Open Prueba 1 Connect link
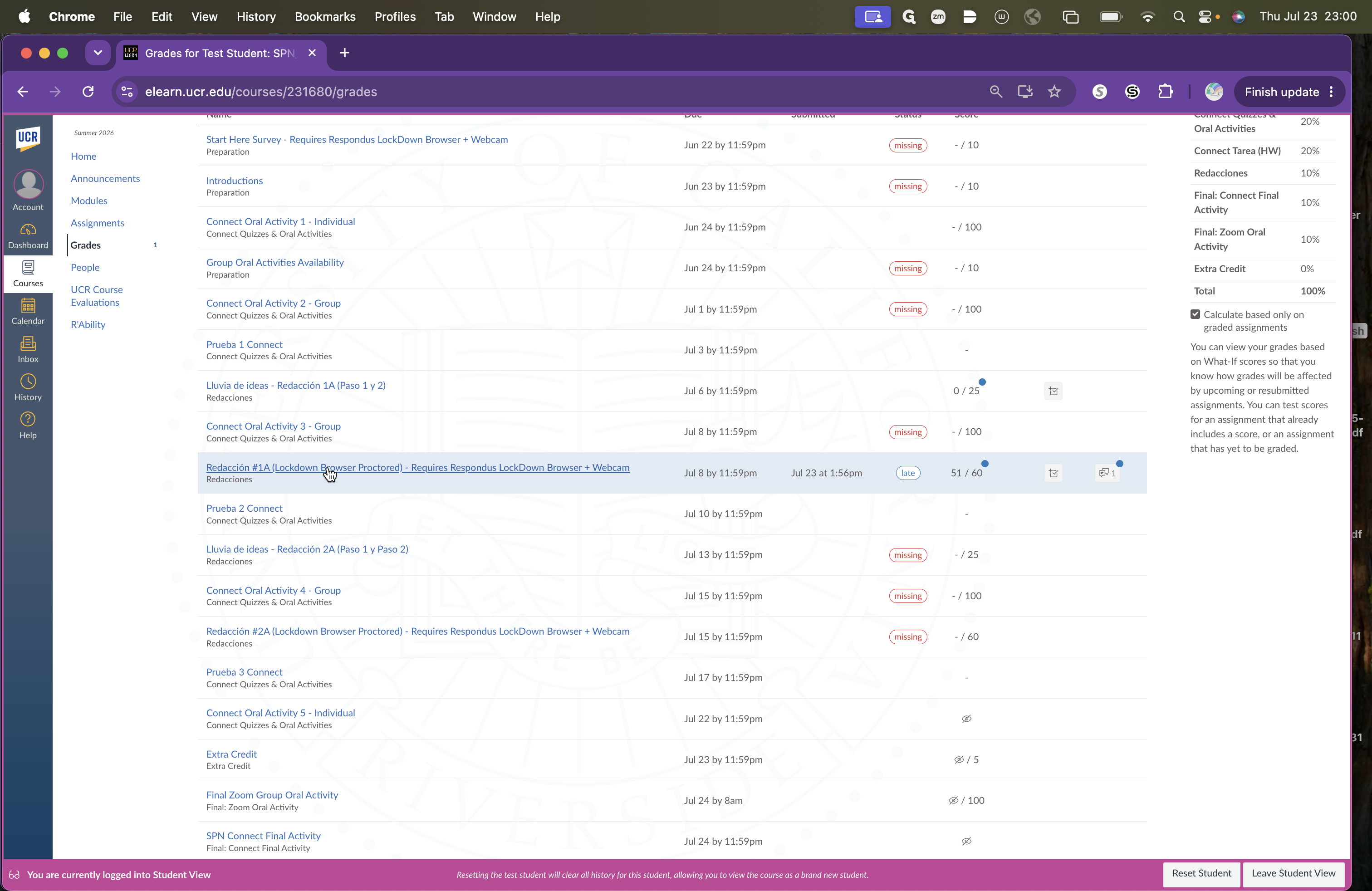The width and height of the screenshot is (1372, 891). coord(245,345)
